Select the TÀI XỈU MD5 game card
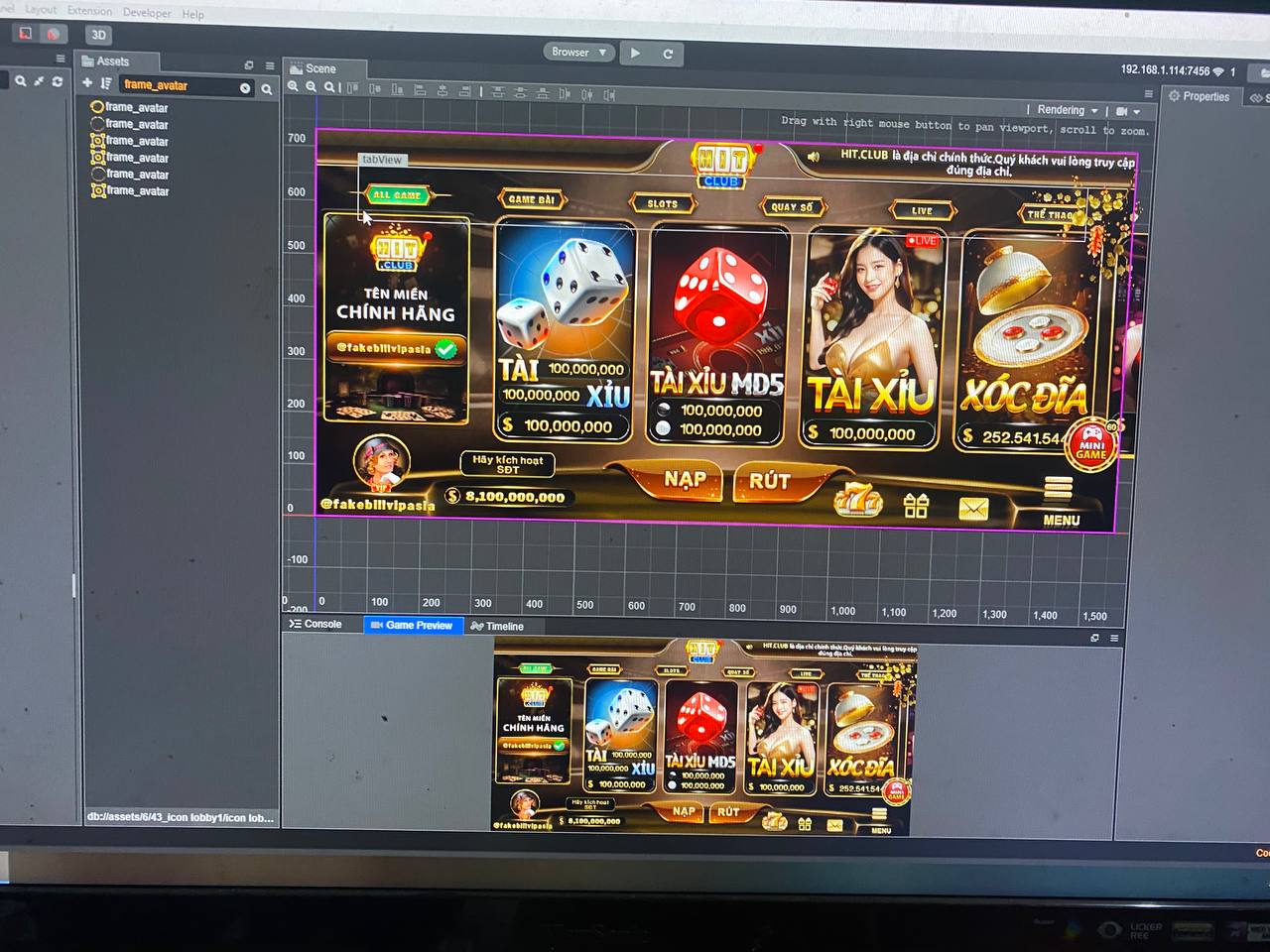The width and height of the screenshot is (1270, 952). point(718,334)
